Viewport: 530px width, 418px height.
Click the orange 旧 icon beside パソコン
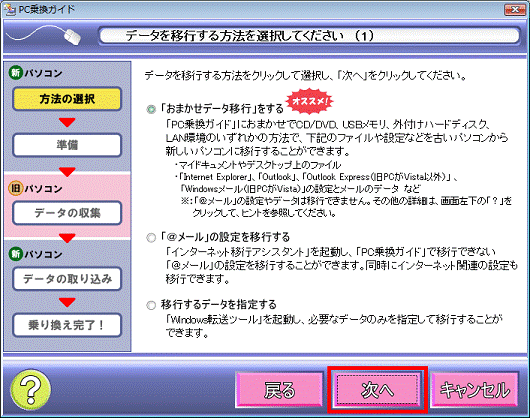click(16, 188)
